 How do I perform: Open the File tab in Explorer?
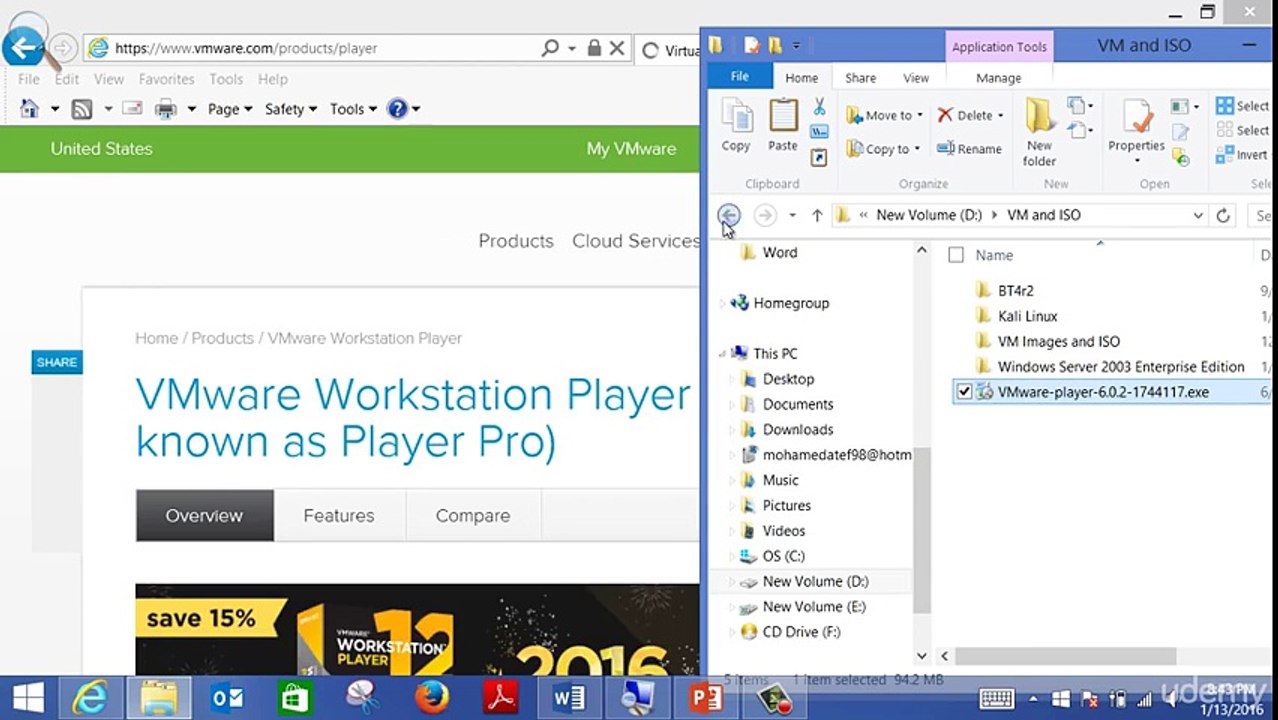tap(739, 77)
